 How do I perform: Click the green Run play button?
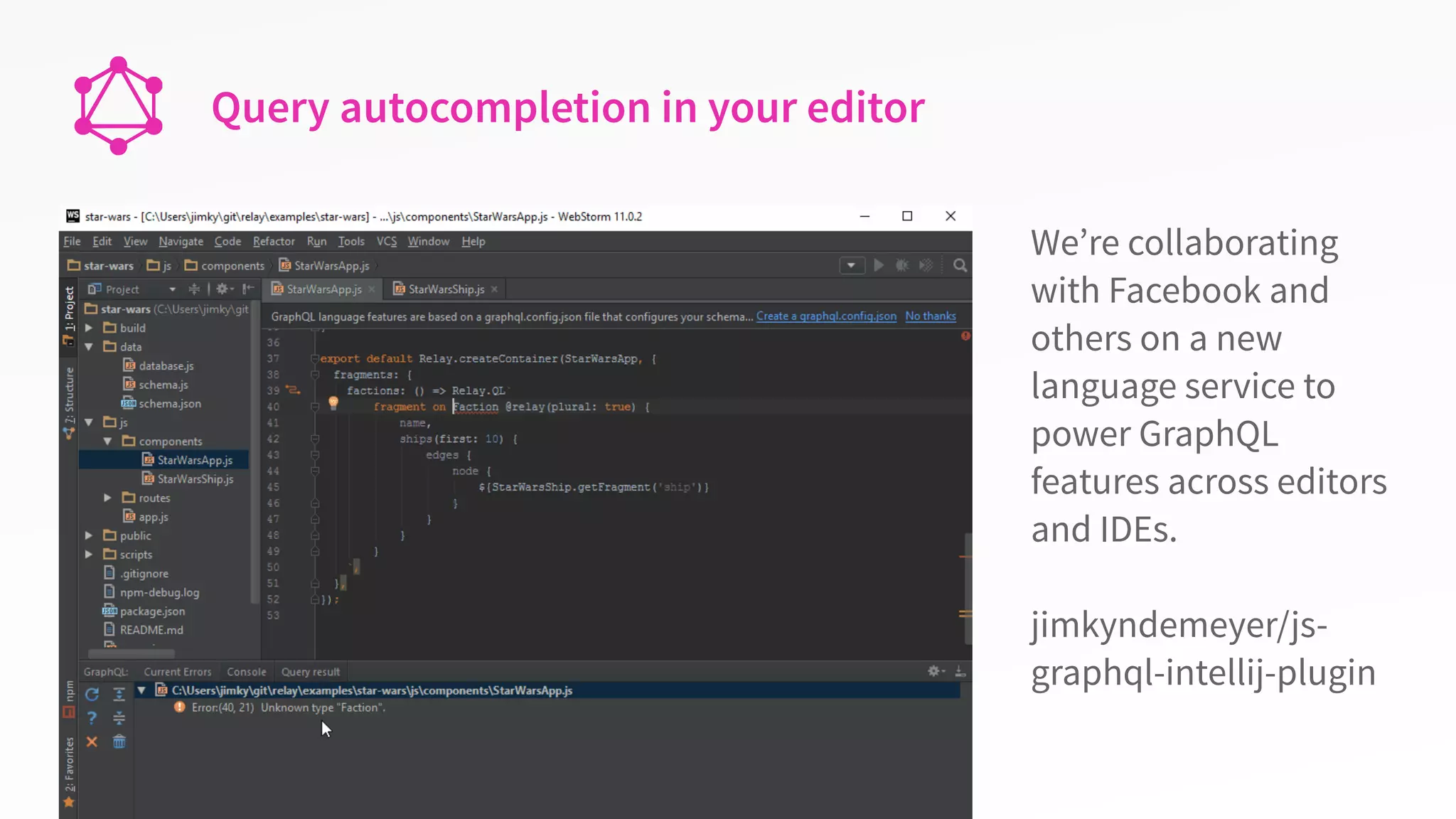coord(879,265)
